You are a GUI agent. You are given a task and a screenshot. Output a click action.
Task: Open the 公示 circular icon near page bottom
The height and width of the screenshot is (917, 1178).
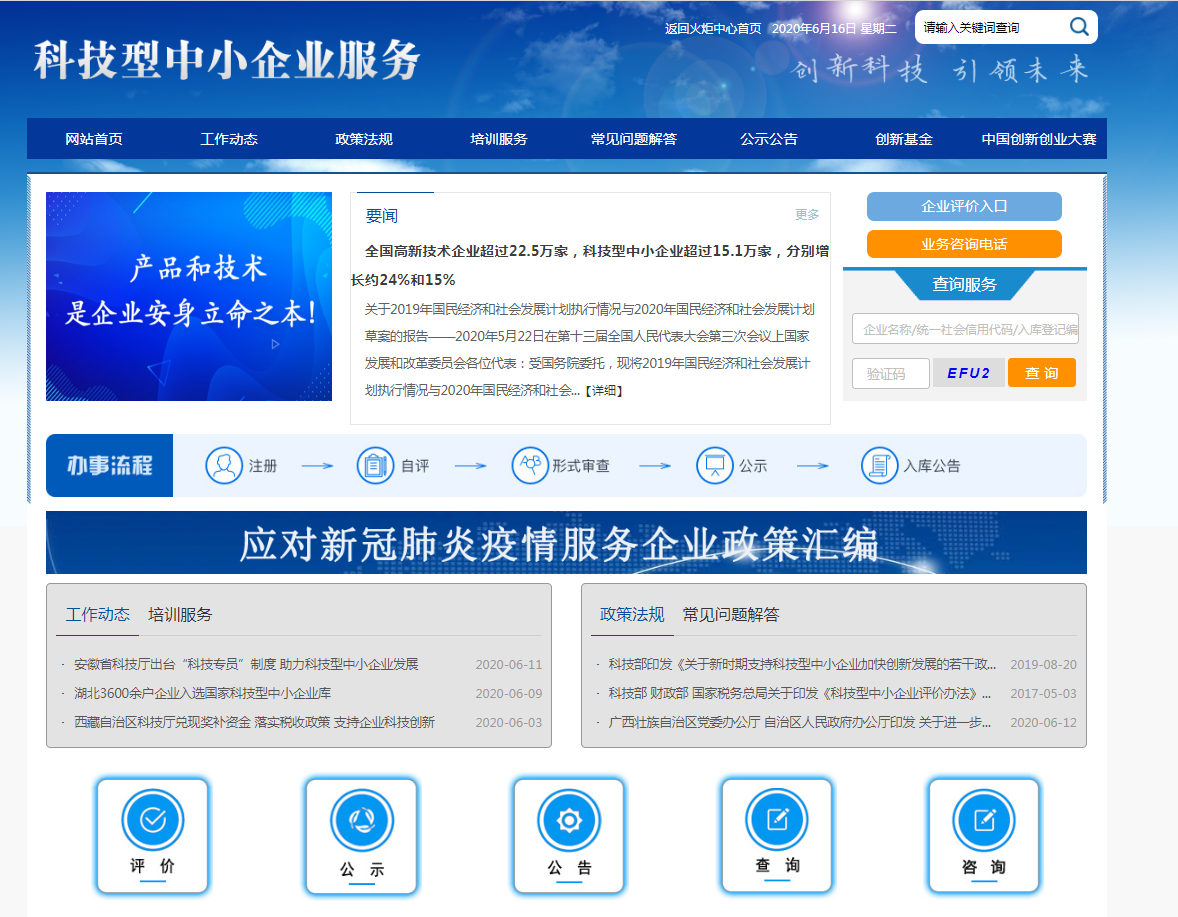pos(361,818)
